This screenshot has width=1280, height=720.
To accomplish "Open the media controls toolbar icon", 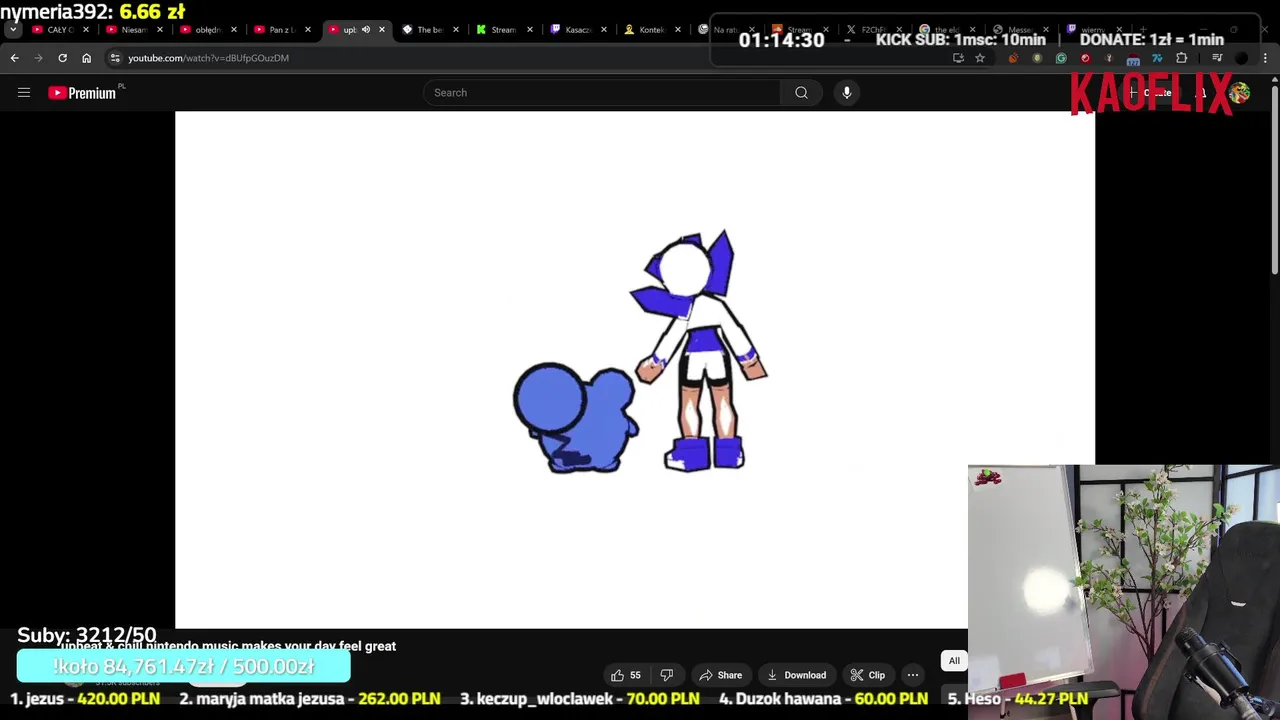I will click(x=1217, y=58).
